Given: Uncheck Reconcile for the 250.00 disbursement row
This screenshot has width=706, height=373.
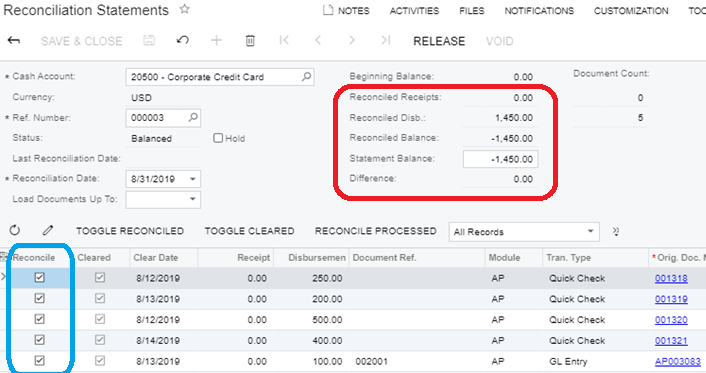Looking at the screenshot, I should [40, 277].
